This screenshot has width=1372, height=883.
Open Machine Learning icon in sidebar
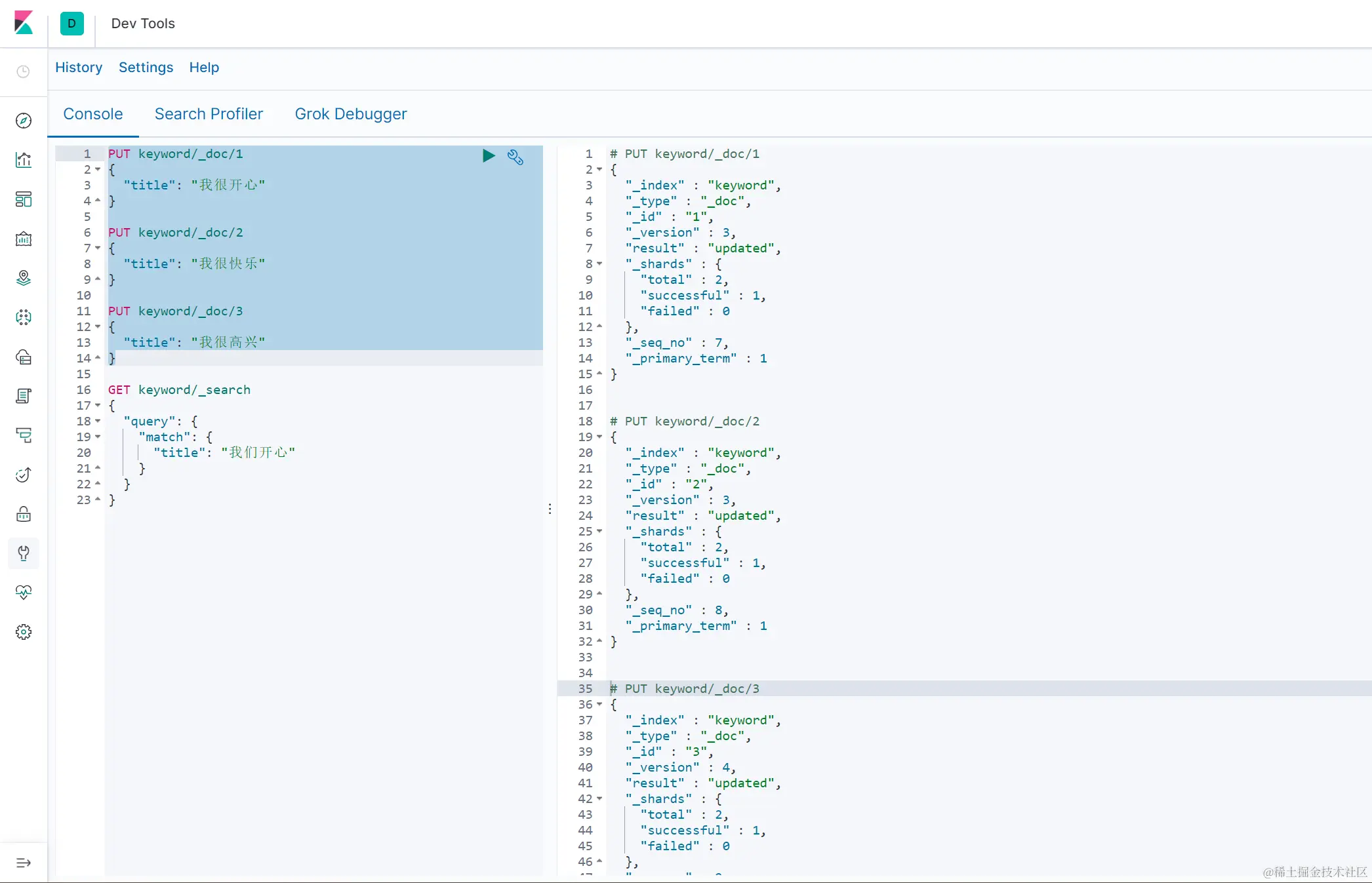[24, 317]
